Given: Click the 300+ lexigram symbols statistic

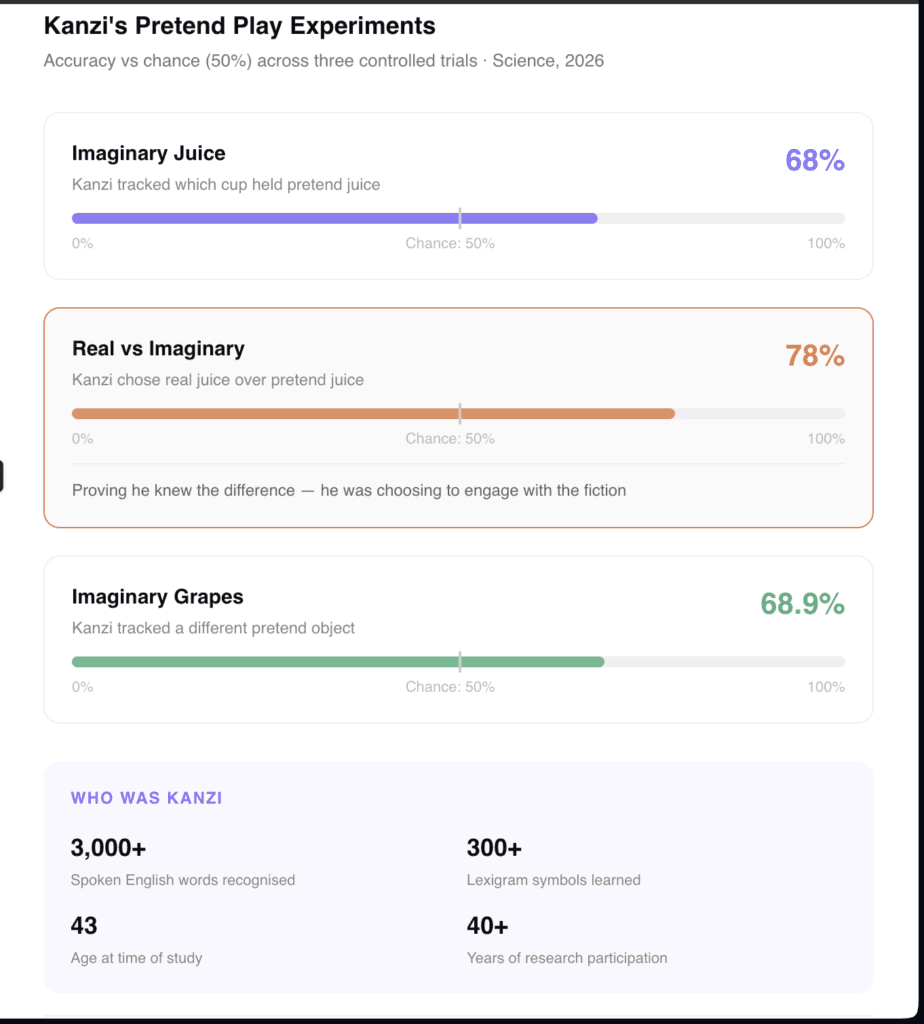Looking at the screenshot, I should click(494, 848).
